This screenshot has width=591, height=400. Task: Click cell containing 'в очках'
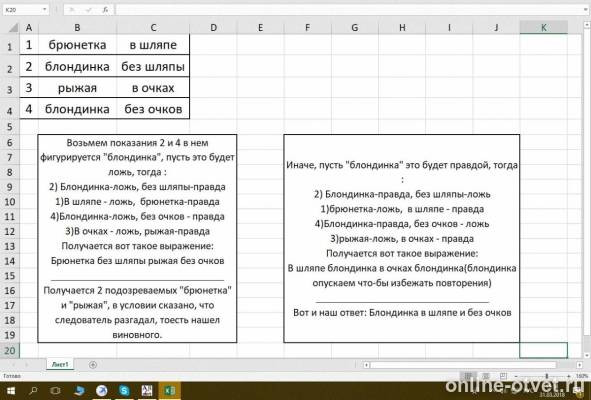pos(153,88)
